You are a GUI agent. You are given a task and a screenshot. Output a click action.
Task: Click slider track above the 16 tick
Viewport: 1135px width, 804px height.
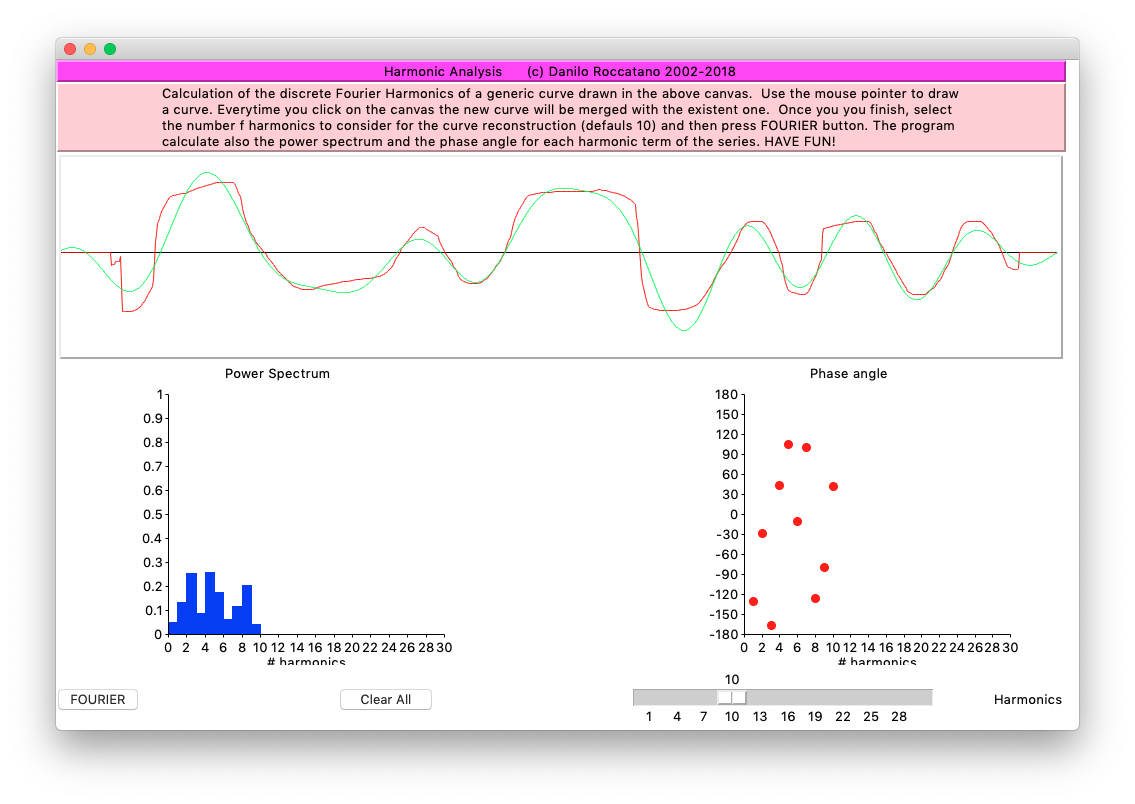pyautogui.click(x=788, y=697)
